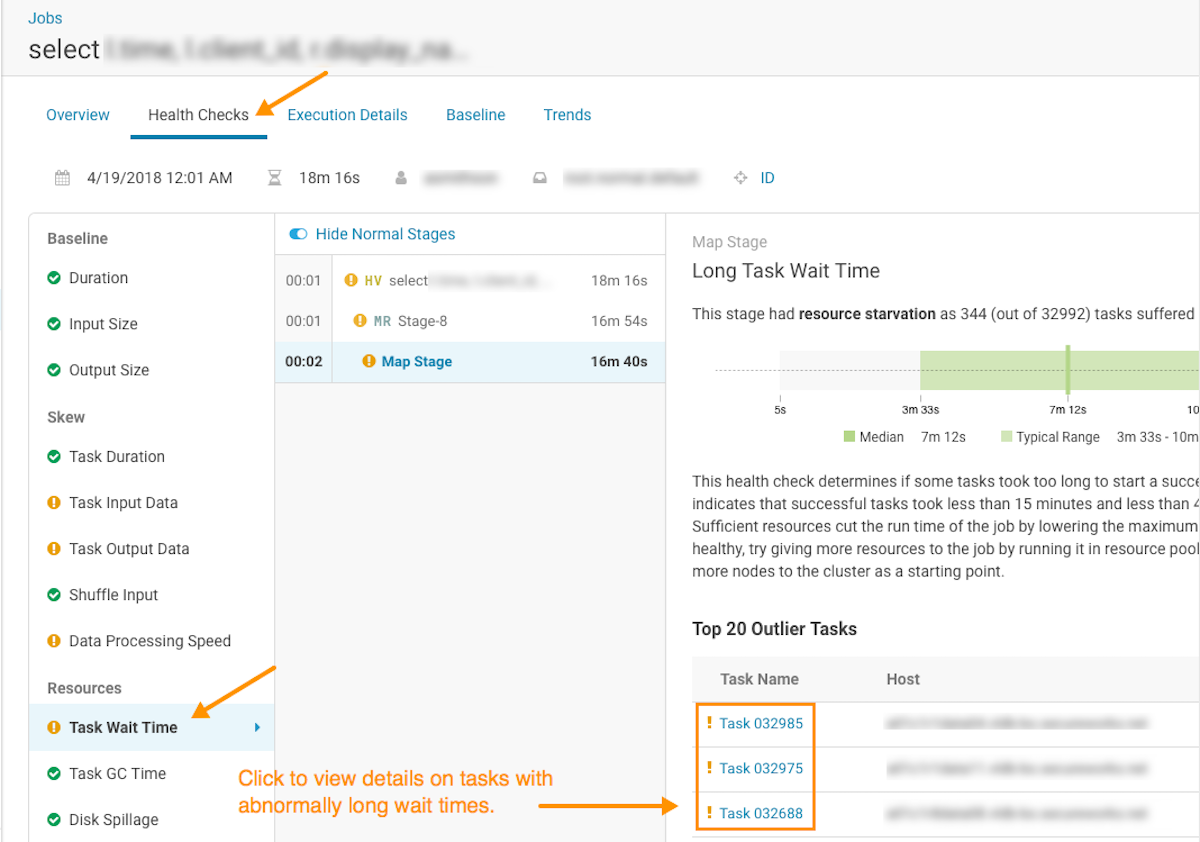This screenshot has height=842, width=1200.
Task: Click the warning icon beside Task 032985
Action: pyautogui.click(x=709, y=723)
